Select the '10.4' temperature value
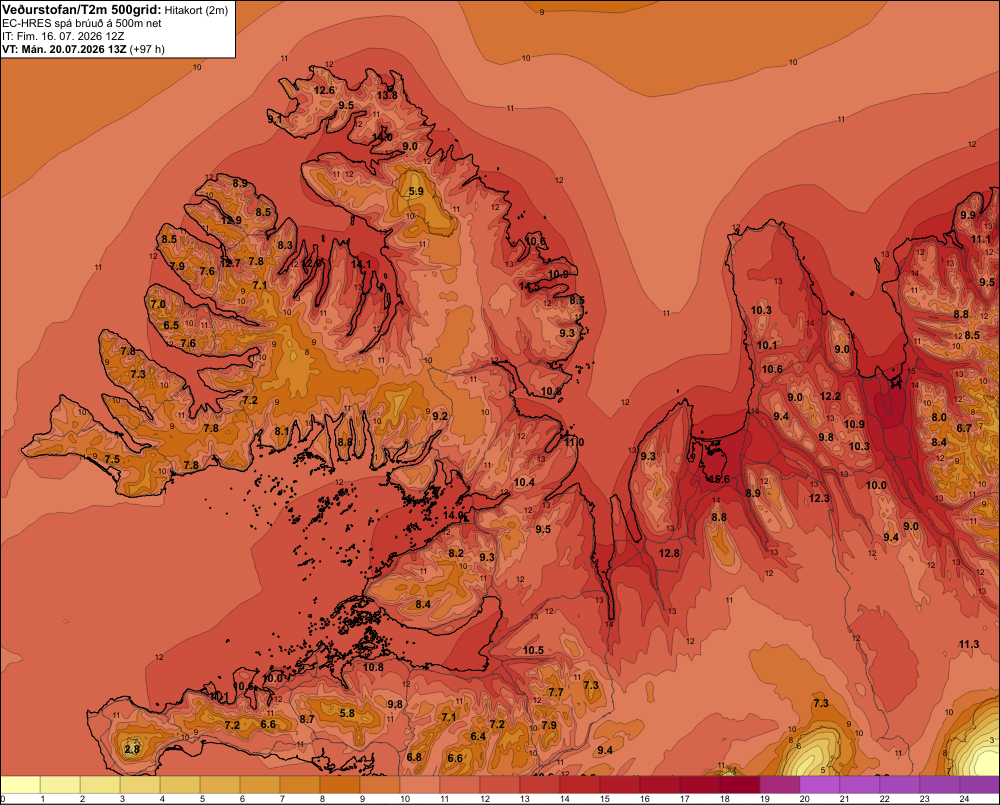1000x805 pixels. [x=524, y=482]
